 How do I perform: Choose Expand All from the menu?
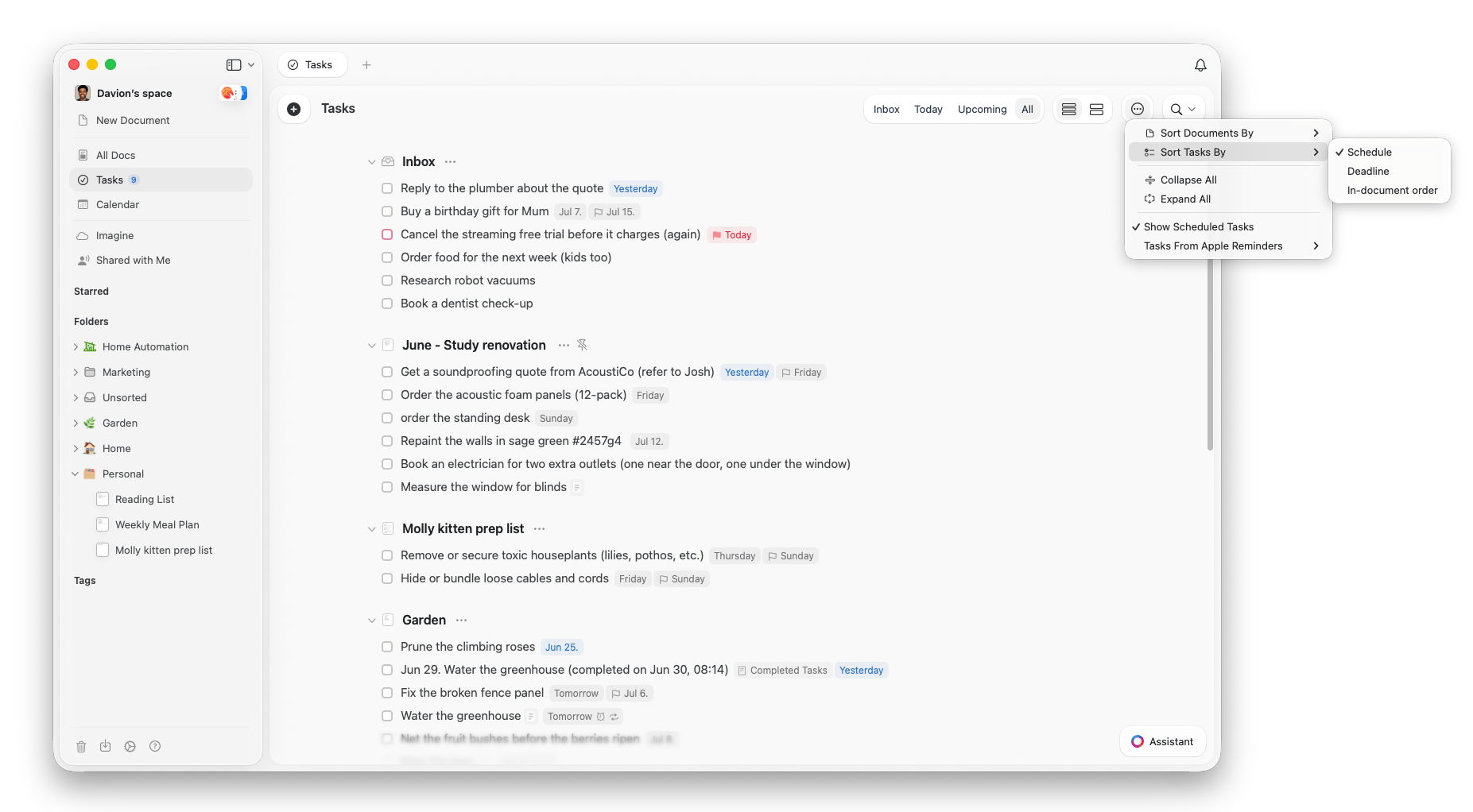pos(1228,199)
